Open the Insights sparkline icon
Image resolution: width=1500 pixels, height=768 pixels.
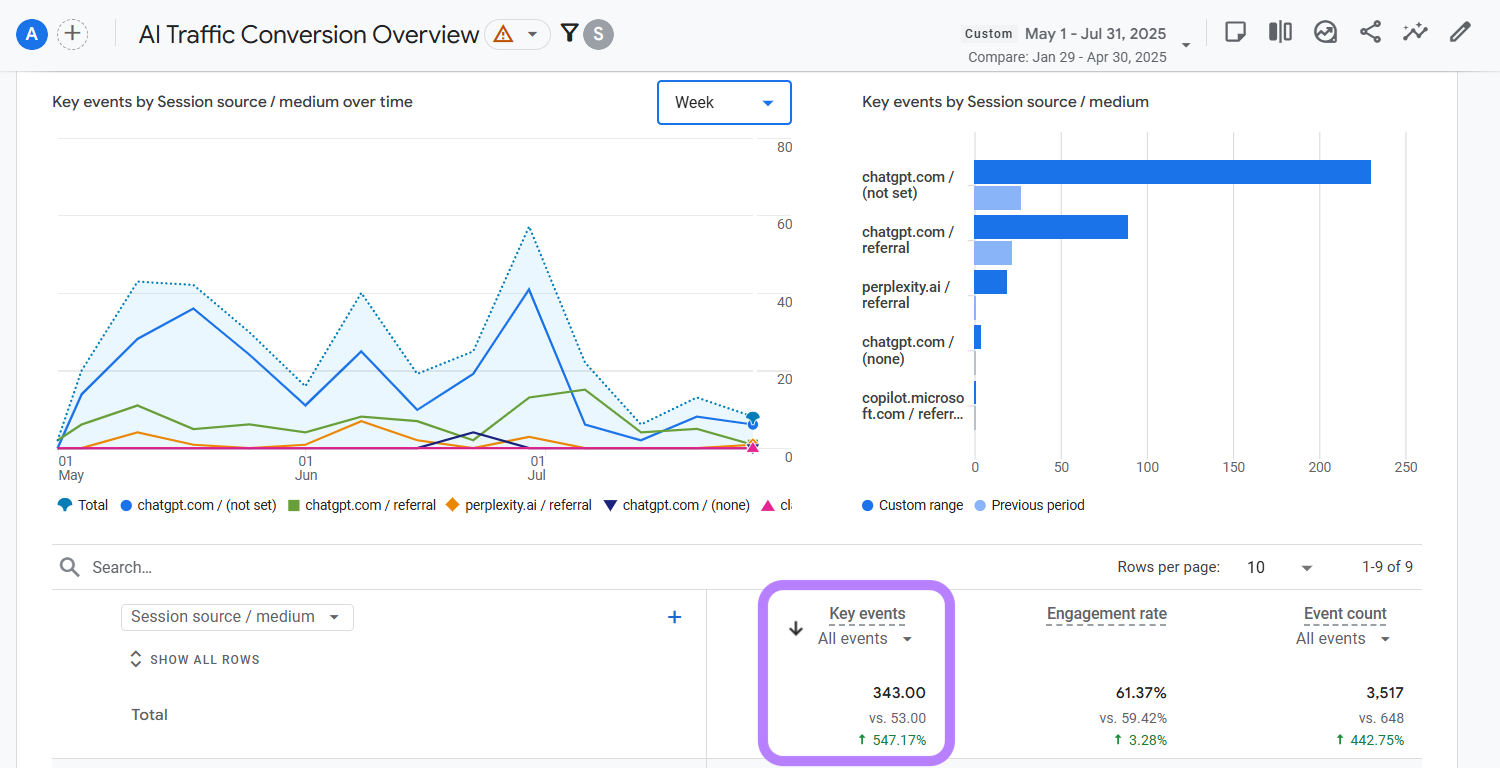pos(1415,32)
